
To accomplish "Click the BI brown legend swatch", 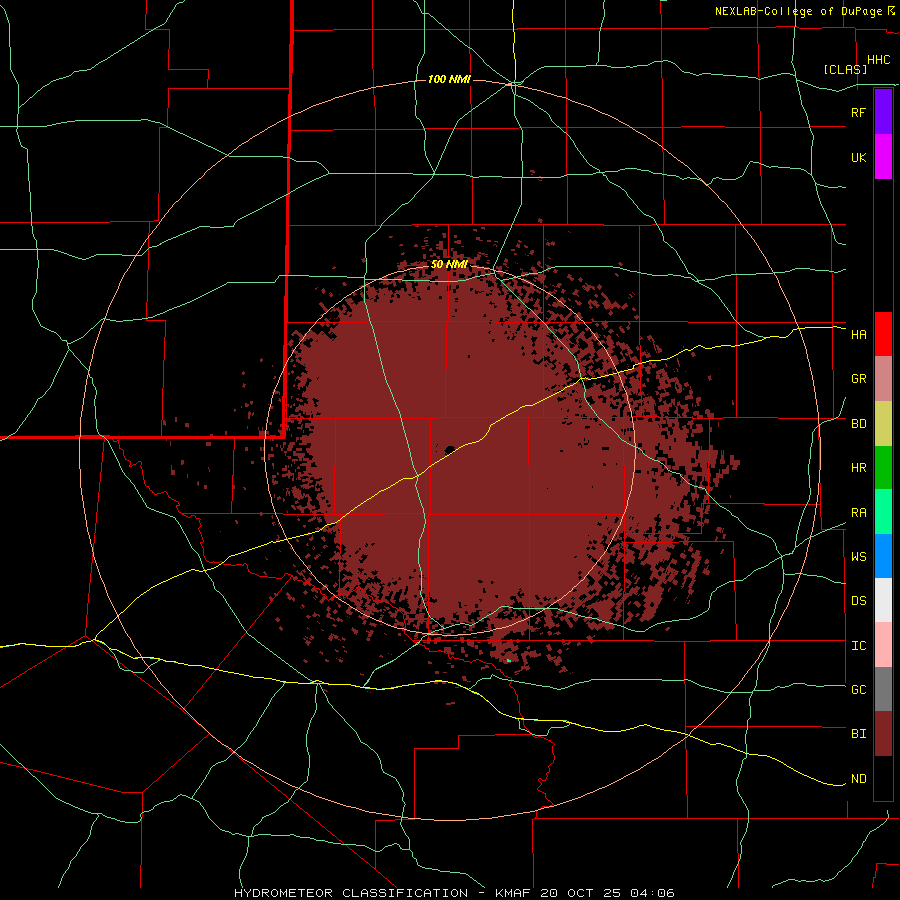I will tap(883, 734).
